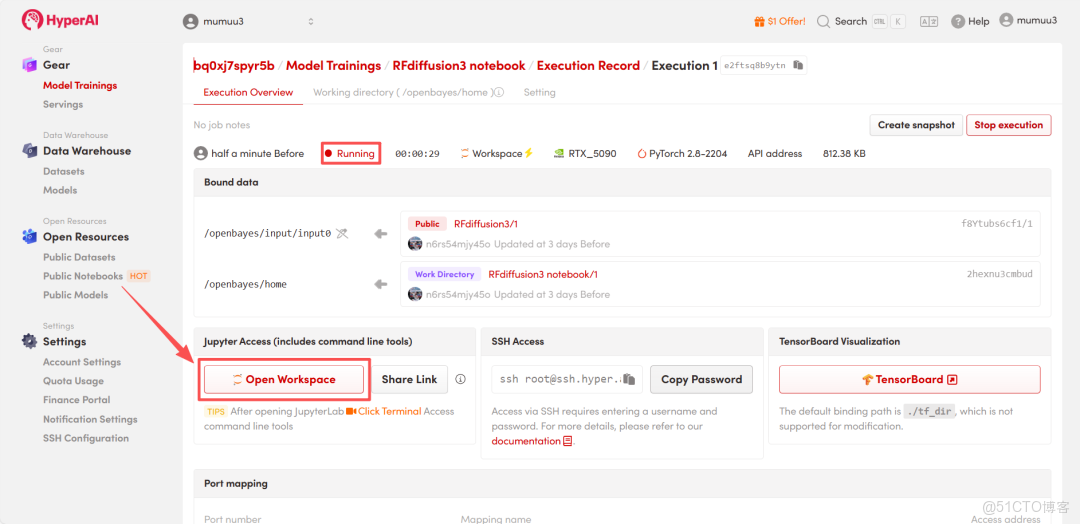Screen dimensions: 1080x524
Task: Click the Share Link button
Action: coord(409,379)
